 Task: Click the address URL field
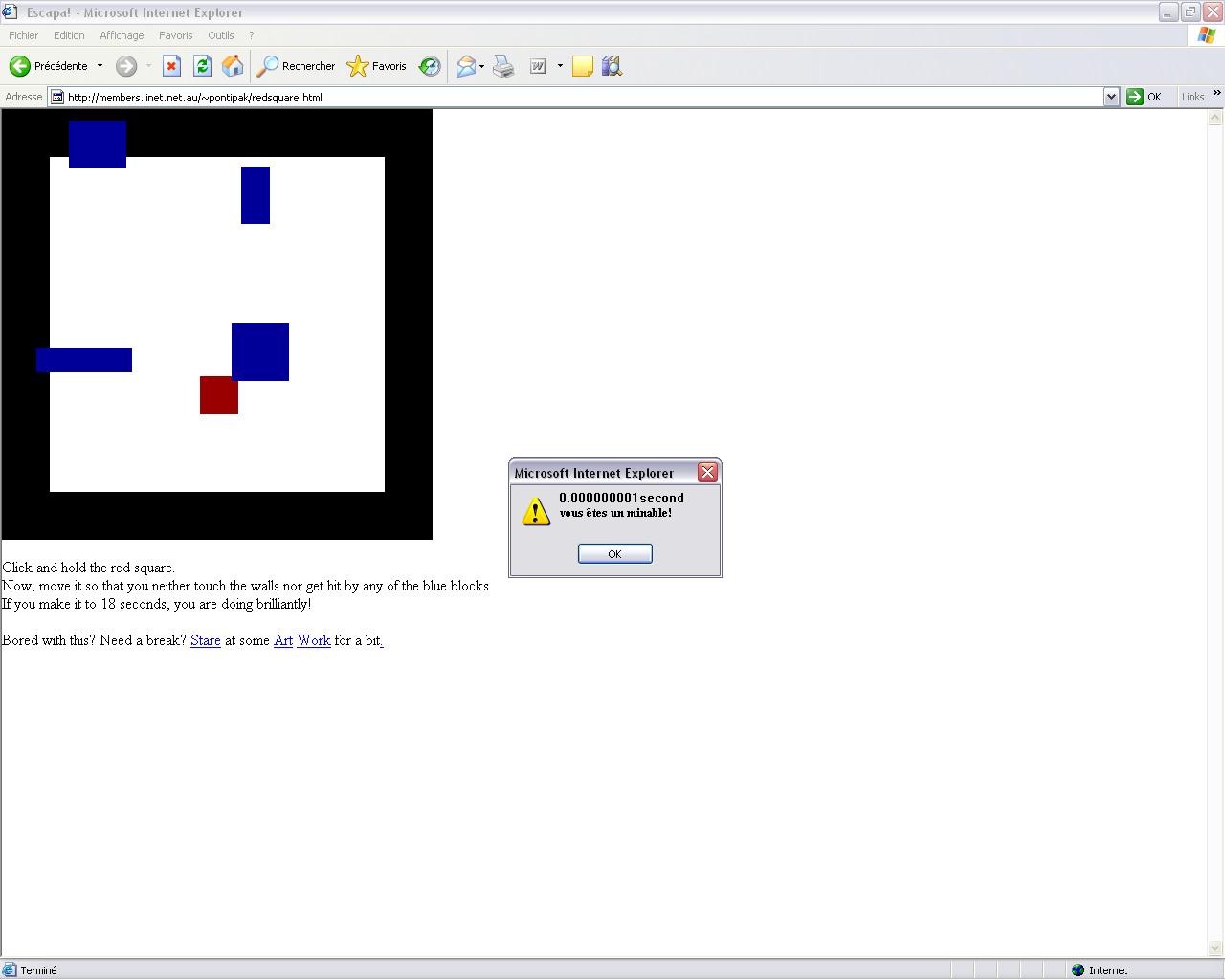point(574,97)
